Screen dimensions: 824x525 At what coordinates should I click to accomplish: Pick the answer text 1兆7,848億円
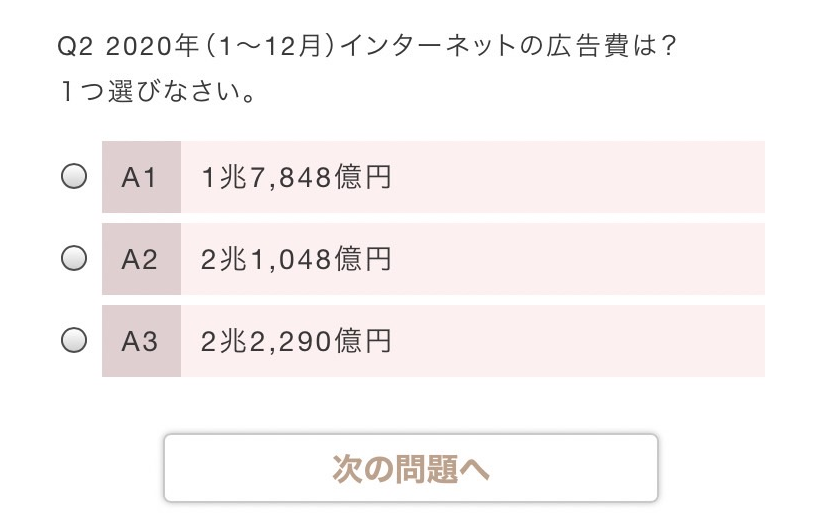click(x=295, y=178)
